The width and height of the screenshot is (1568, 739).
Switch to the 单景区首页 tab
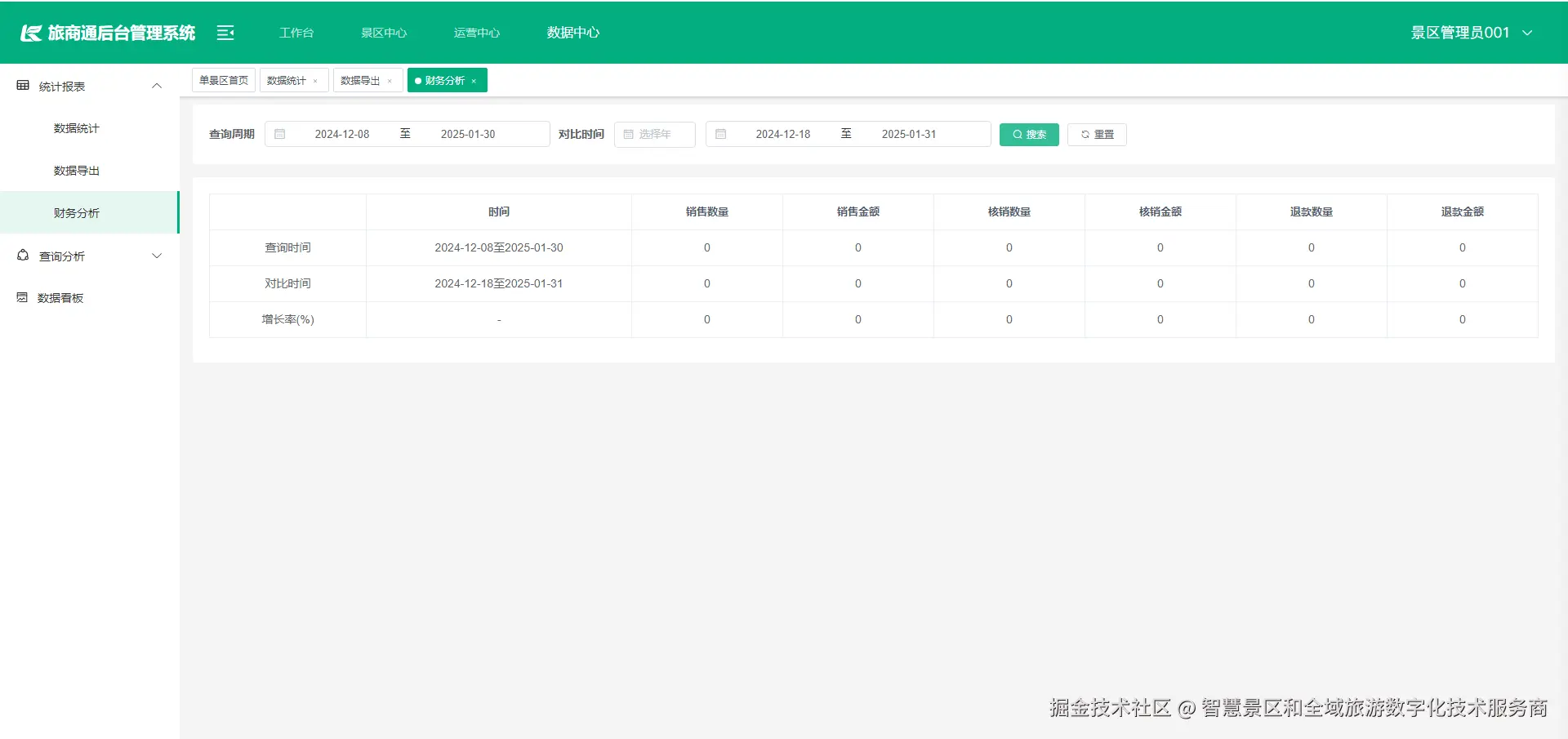(223, 79)
